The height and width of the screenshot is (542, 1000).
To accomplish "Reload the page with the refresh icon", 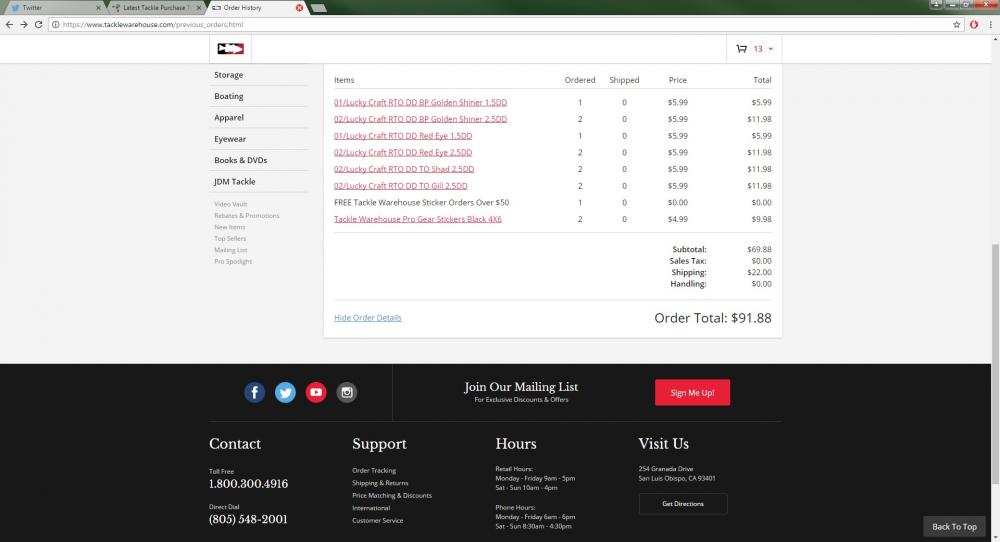I will pos(38,24).
